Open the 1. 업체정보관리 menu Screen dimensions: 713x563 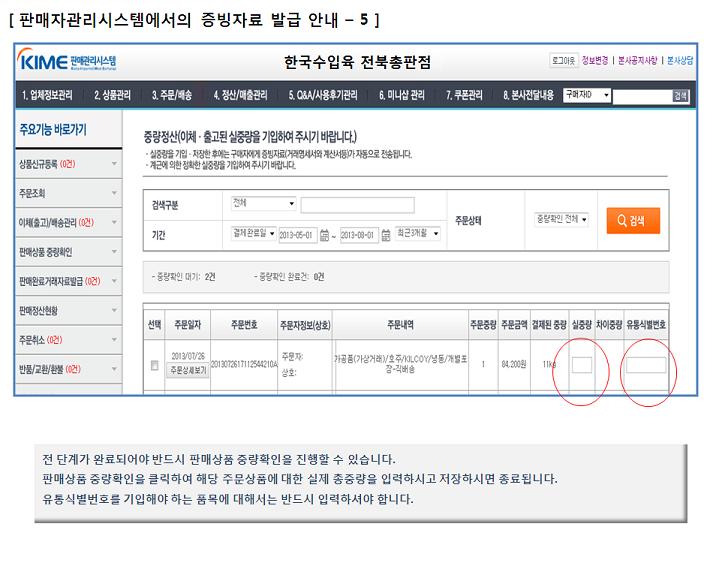[x=47, y=96]
